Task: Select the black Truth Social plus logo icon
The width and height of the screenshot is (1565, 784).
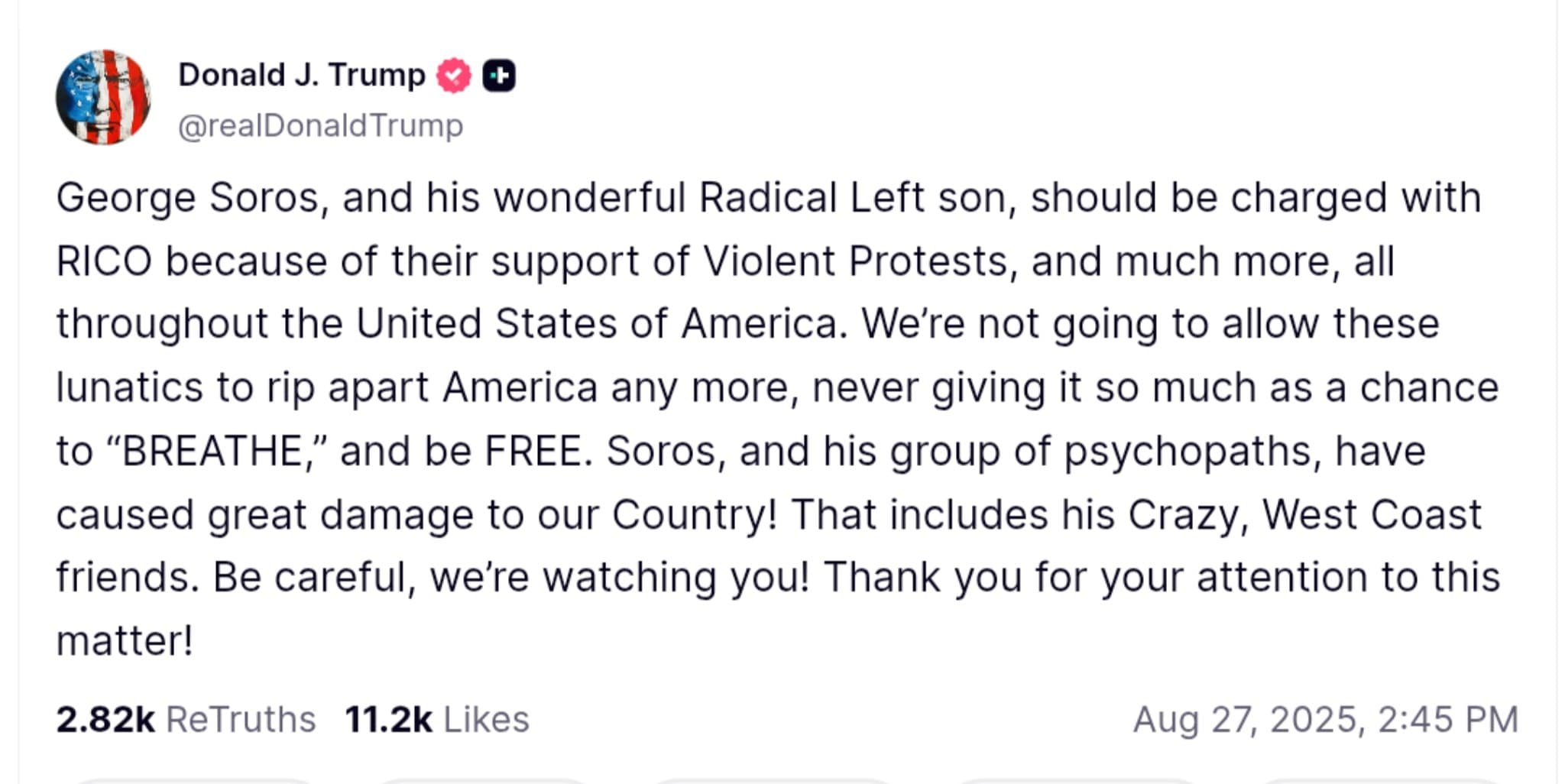Action: tap(499, 75)
